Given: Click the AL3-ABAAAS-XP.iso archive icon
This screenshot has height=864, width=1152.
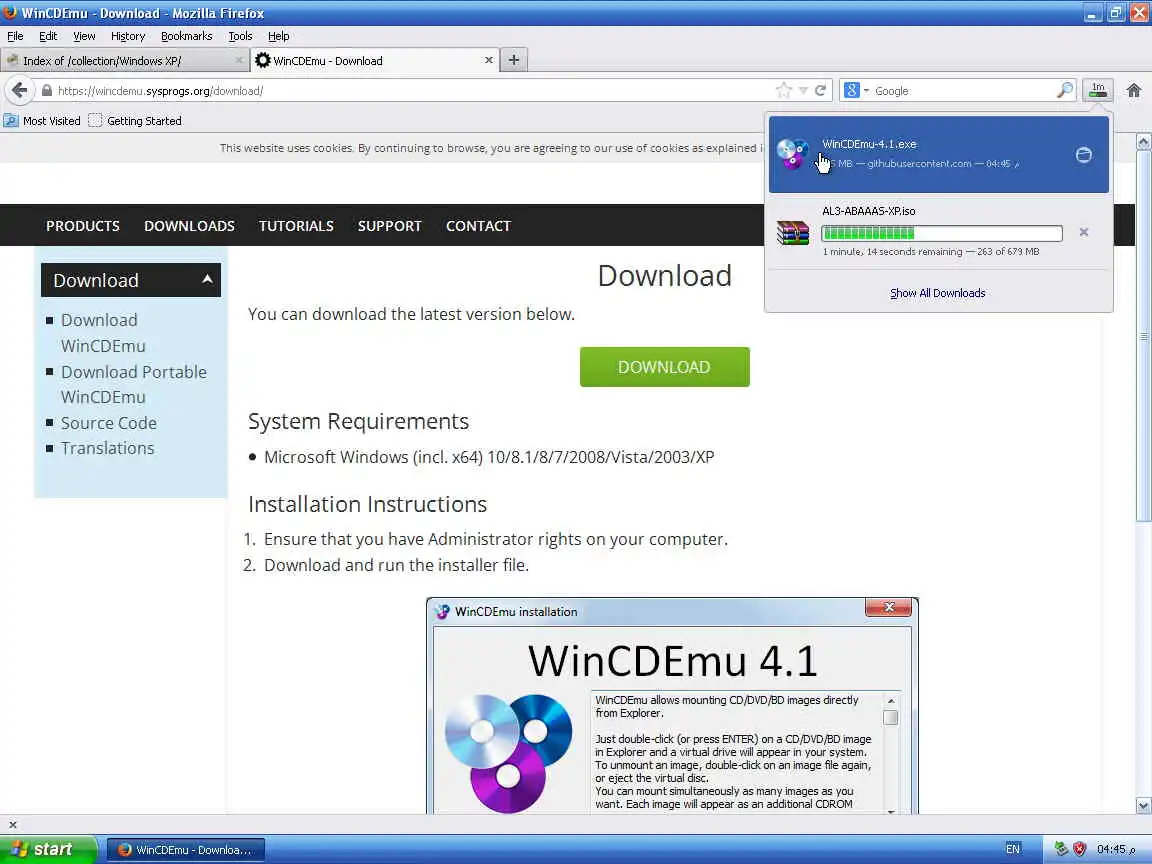Looking at the screenshot, I should click(x=793, y=232).
